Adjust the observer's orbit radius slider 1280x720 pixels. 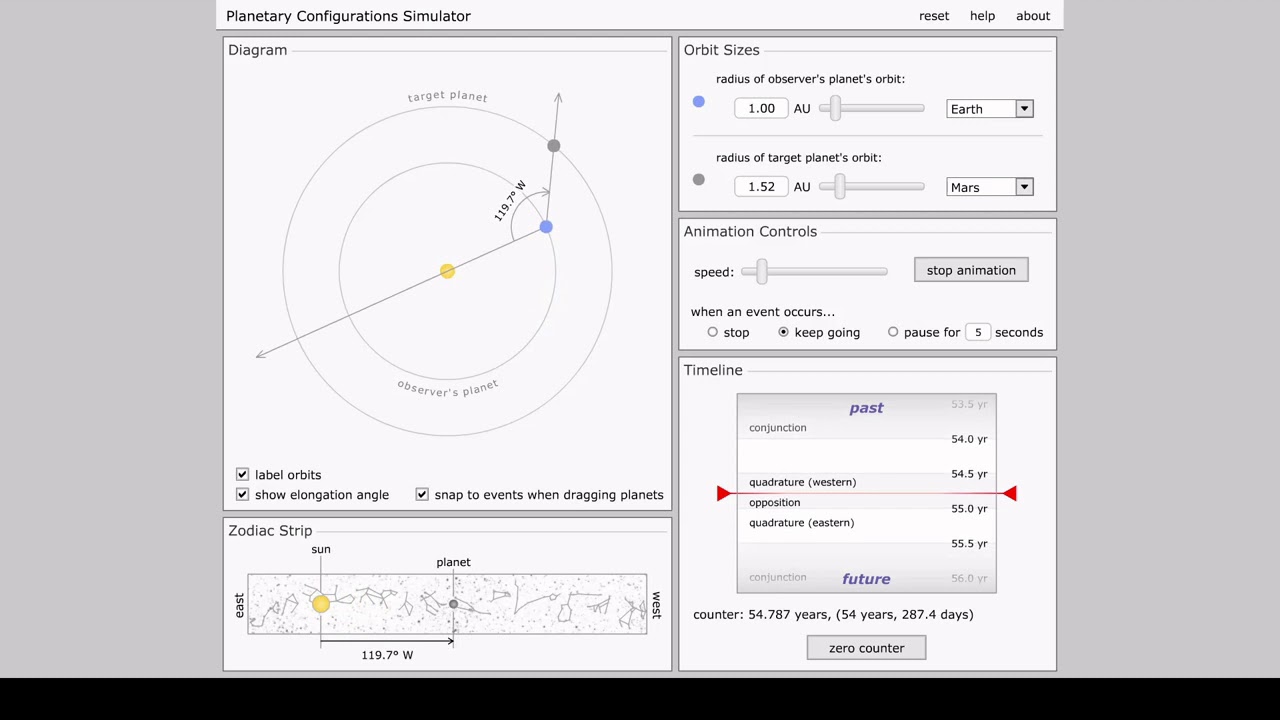(x=835, y=108)
